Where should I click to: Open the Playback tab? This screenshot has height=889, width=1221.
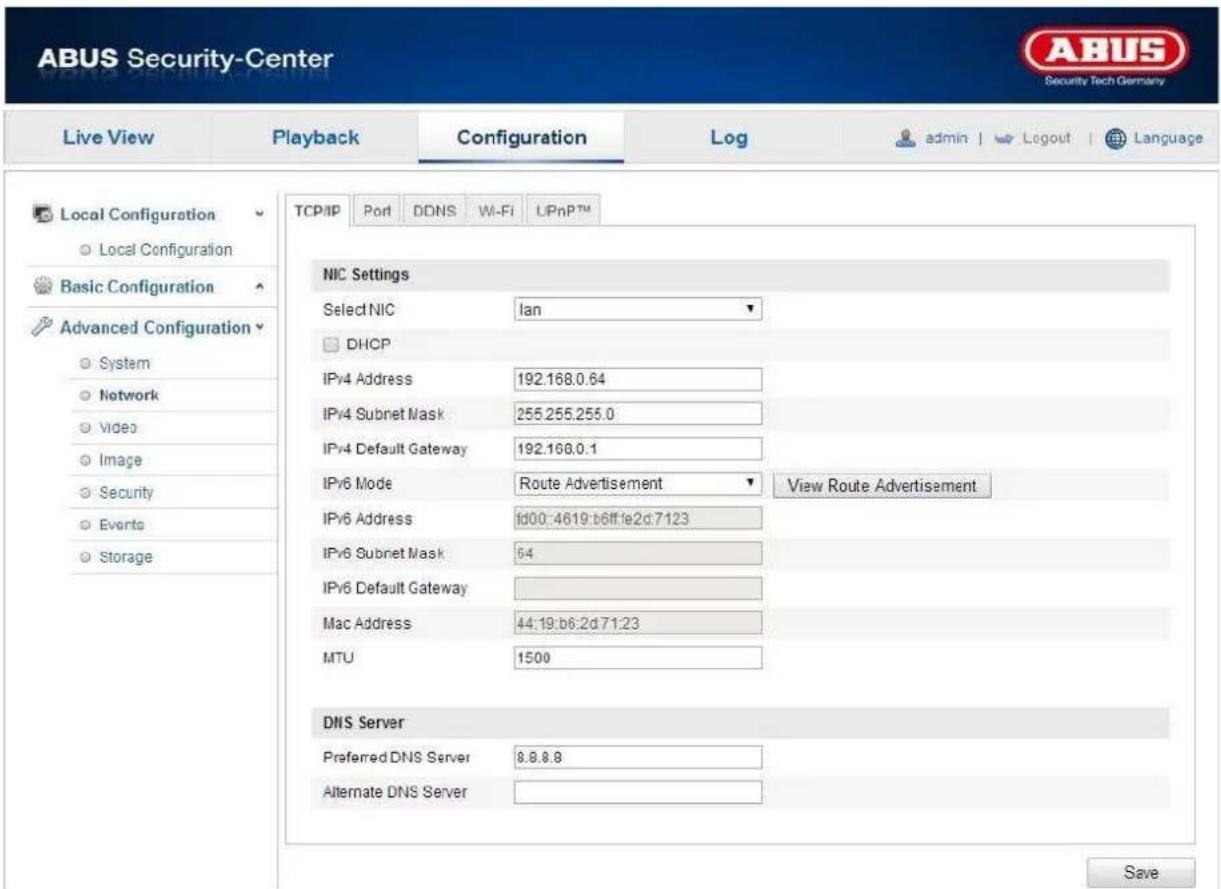316,138
